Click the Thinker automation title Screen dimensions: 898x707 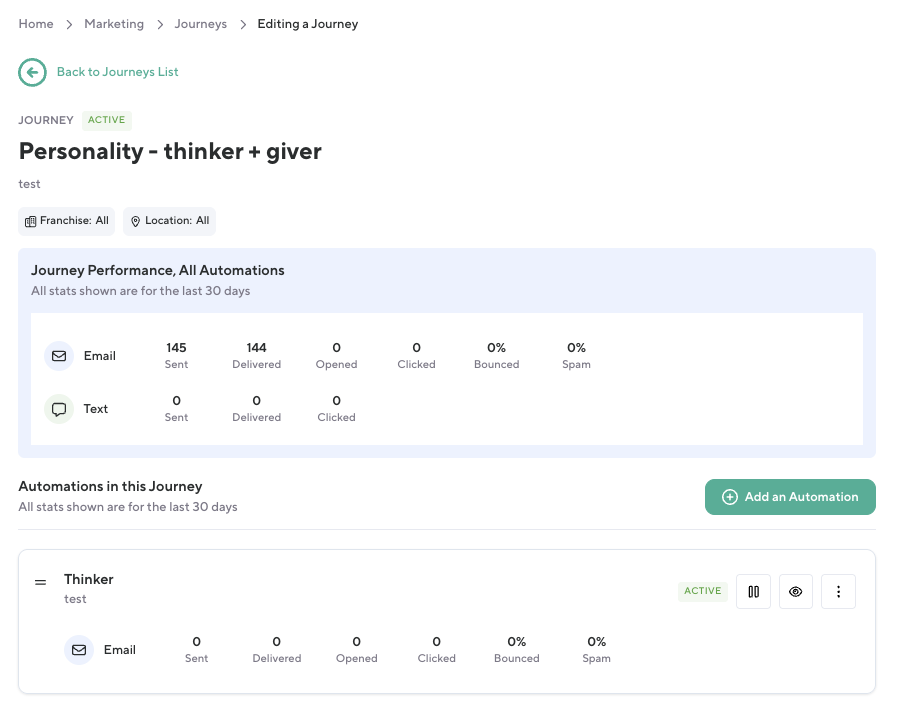[89, 579]
